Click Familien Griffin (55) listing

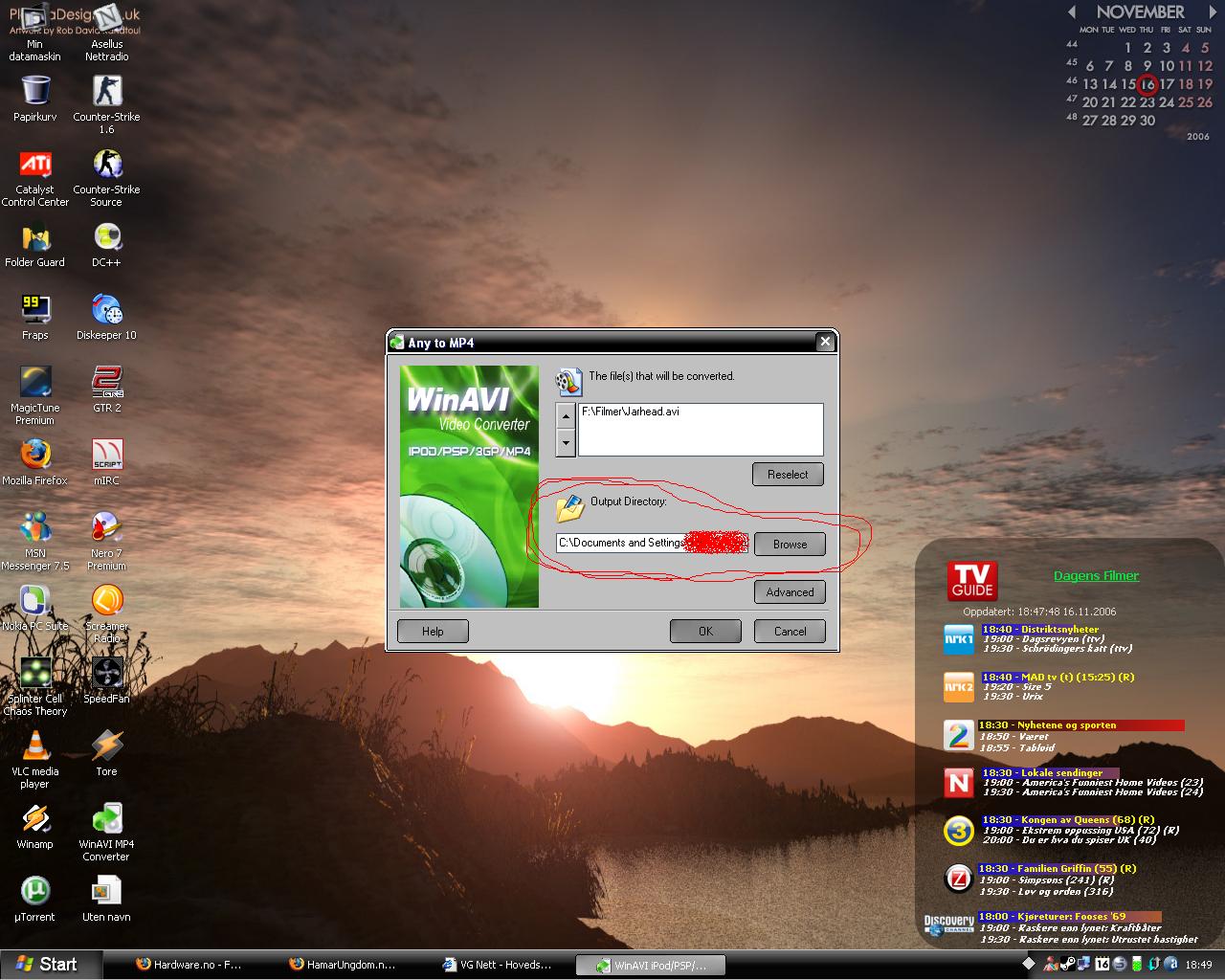[x=1058, y=869]
